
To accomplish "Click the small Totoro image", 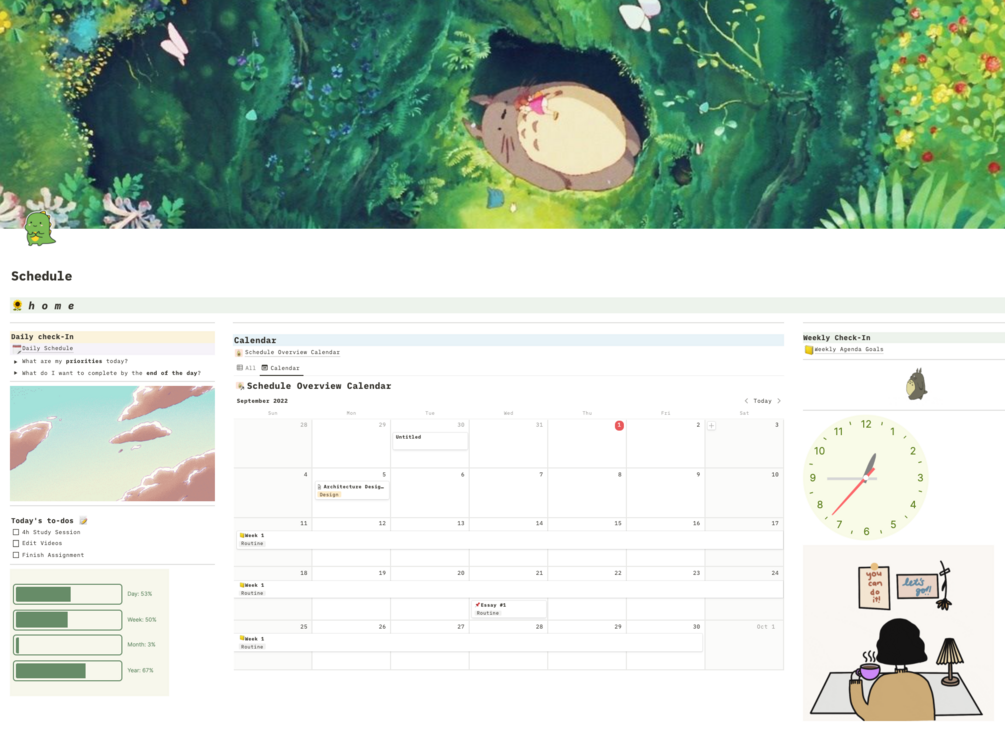I will [x=916, y=384].
